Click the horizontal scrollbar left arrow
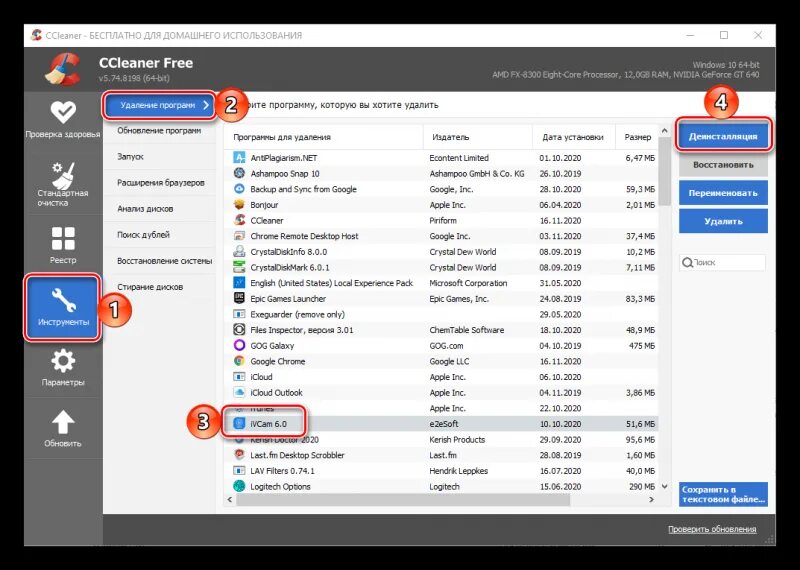 [230, 500]
